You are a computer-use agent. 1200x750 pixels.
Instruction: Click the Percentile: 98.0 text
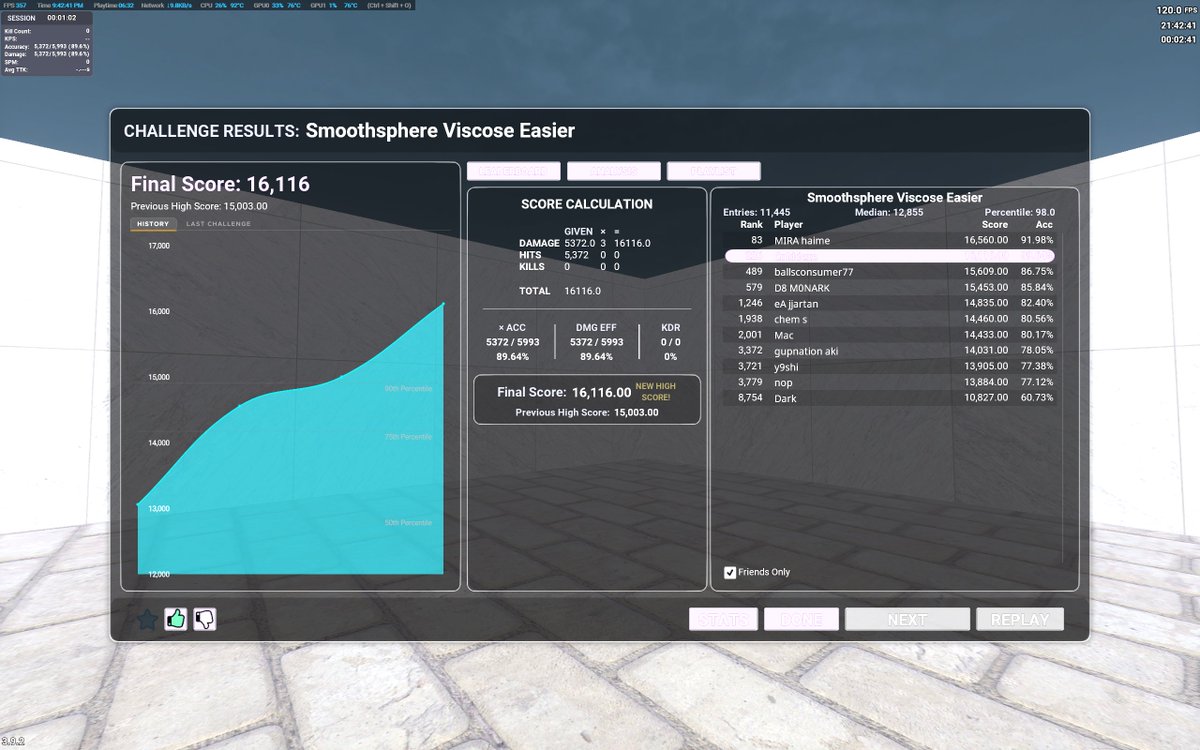(1020, 212)
